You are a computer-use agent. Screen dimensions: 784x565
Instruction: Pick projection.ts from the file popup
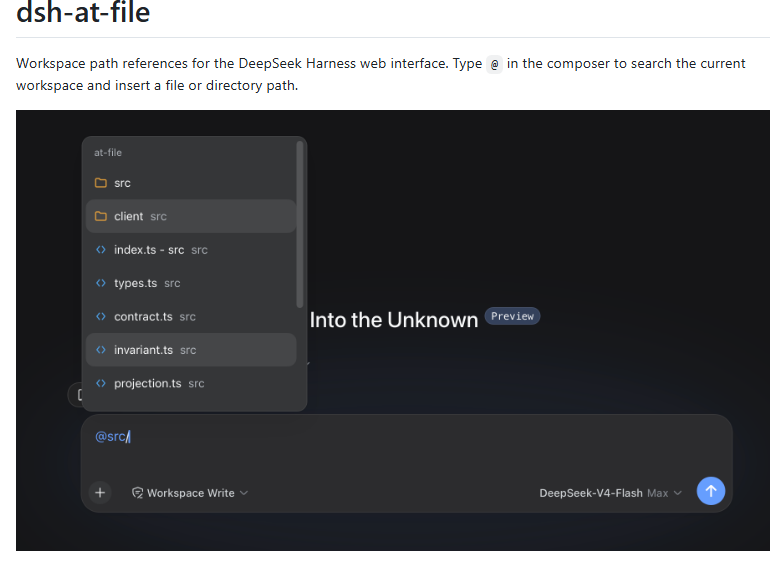[191, 384]
